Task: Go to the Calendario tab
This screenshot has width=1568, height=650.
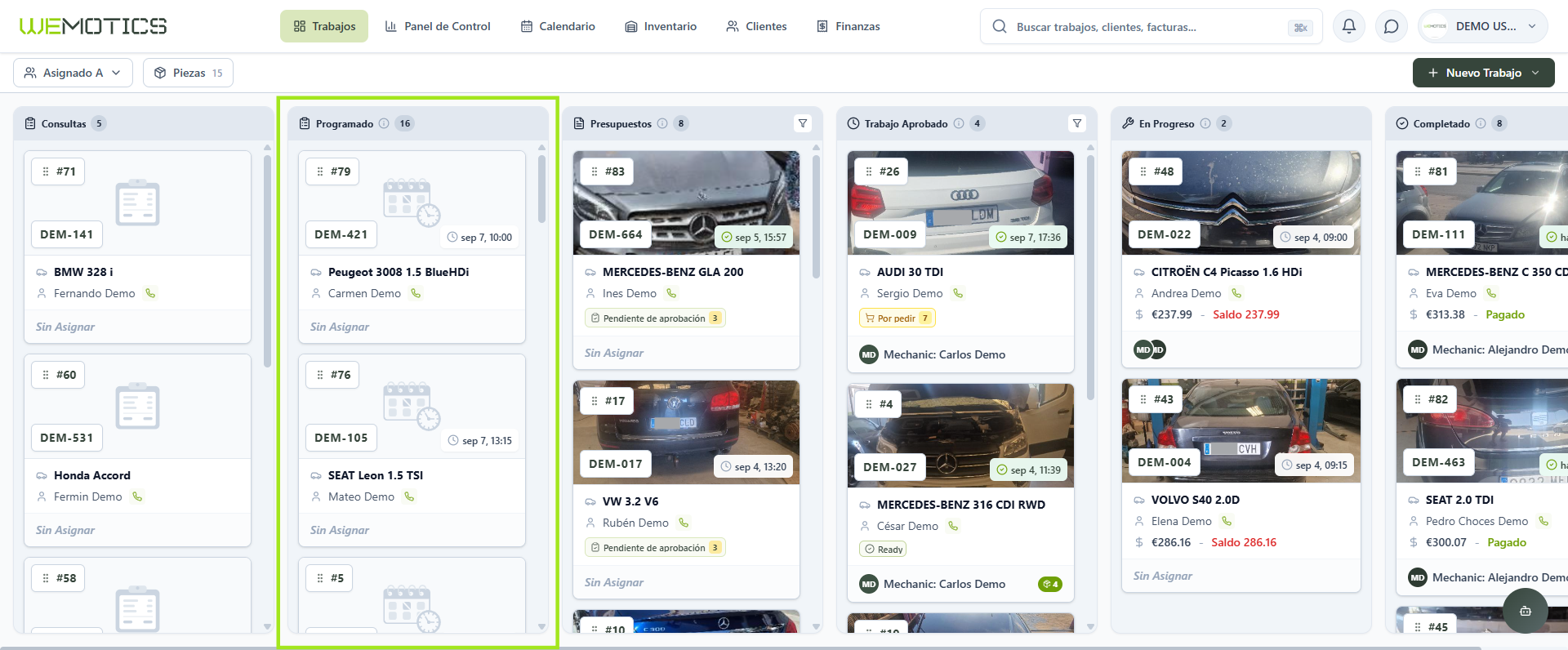Action: [558, 26]
